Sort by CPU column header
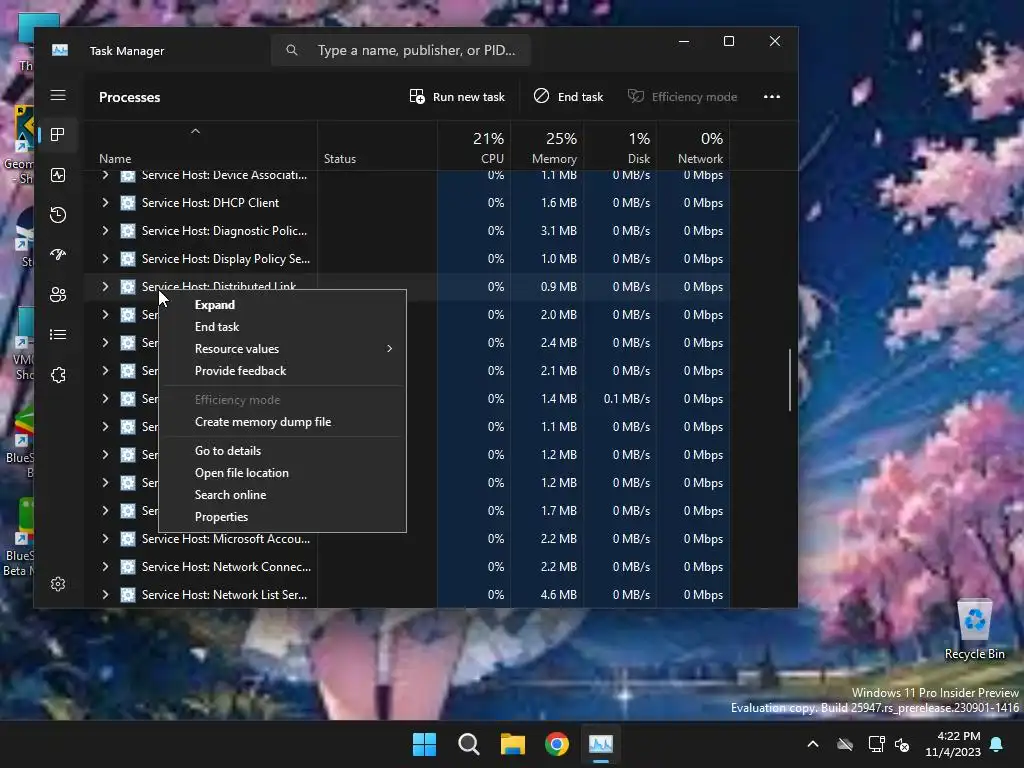Viewport: 1024px width, 768px height. (x=474, y=147)
